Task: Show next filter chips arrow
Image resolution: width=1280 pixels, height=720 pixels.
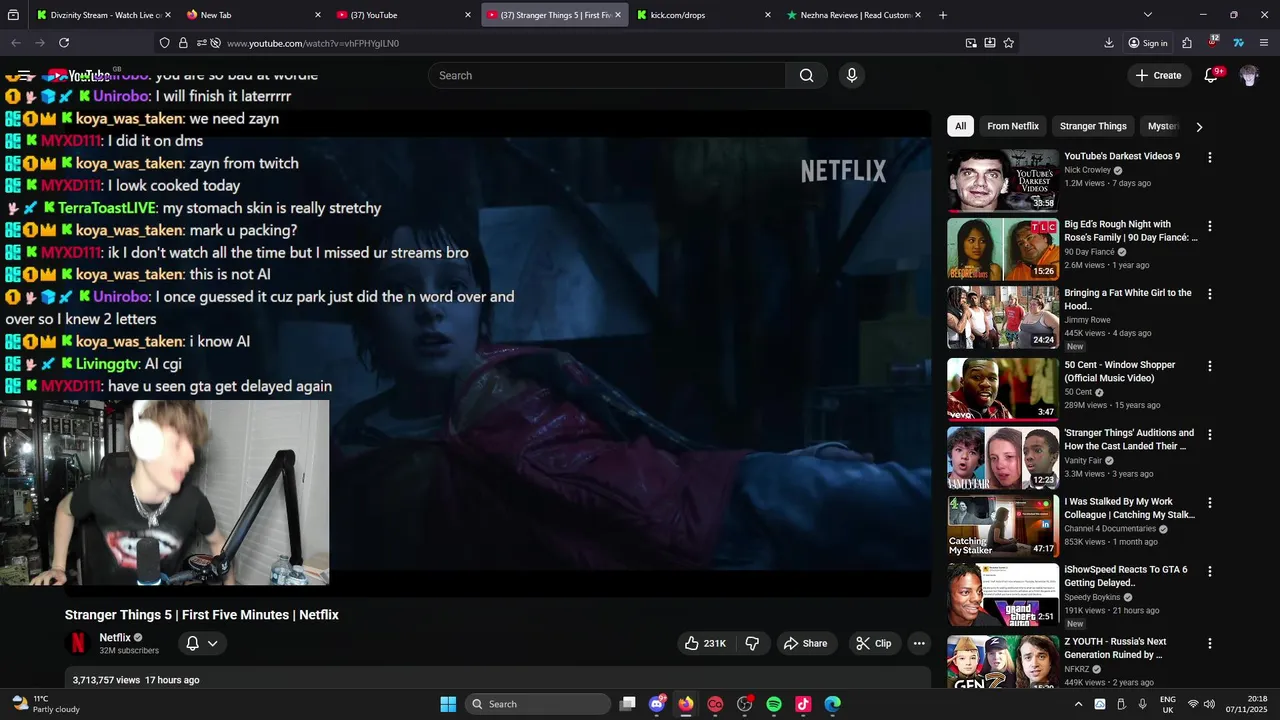Action: pos(1199,126)
